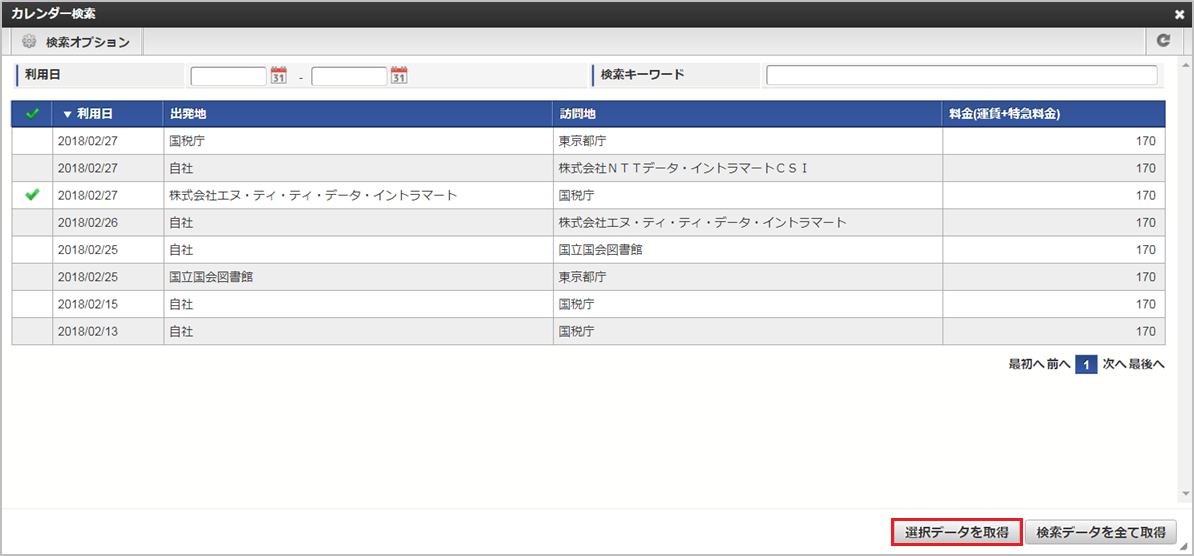The height and width of the screenshot is (556, 1194).
Task: Click 自社 in the 2018/02/26 row
Action: 181,222
